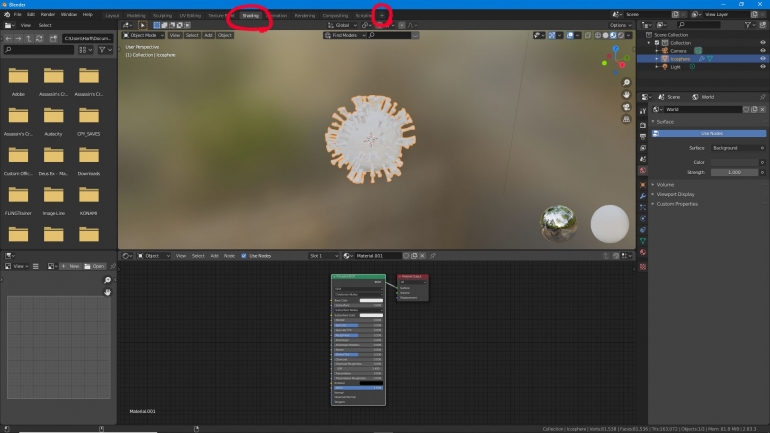770x433 pixels.
Task: Open the Render properties tab
Action: click(643, 125)
